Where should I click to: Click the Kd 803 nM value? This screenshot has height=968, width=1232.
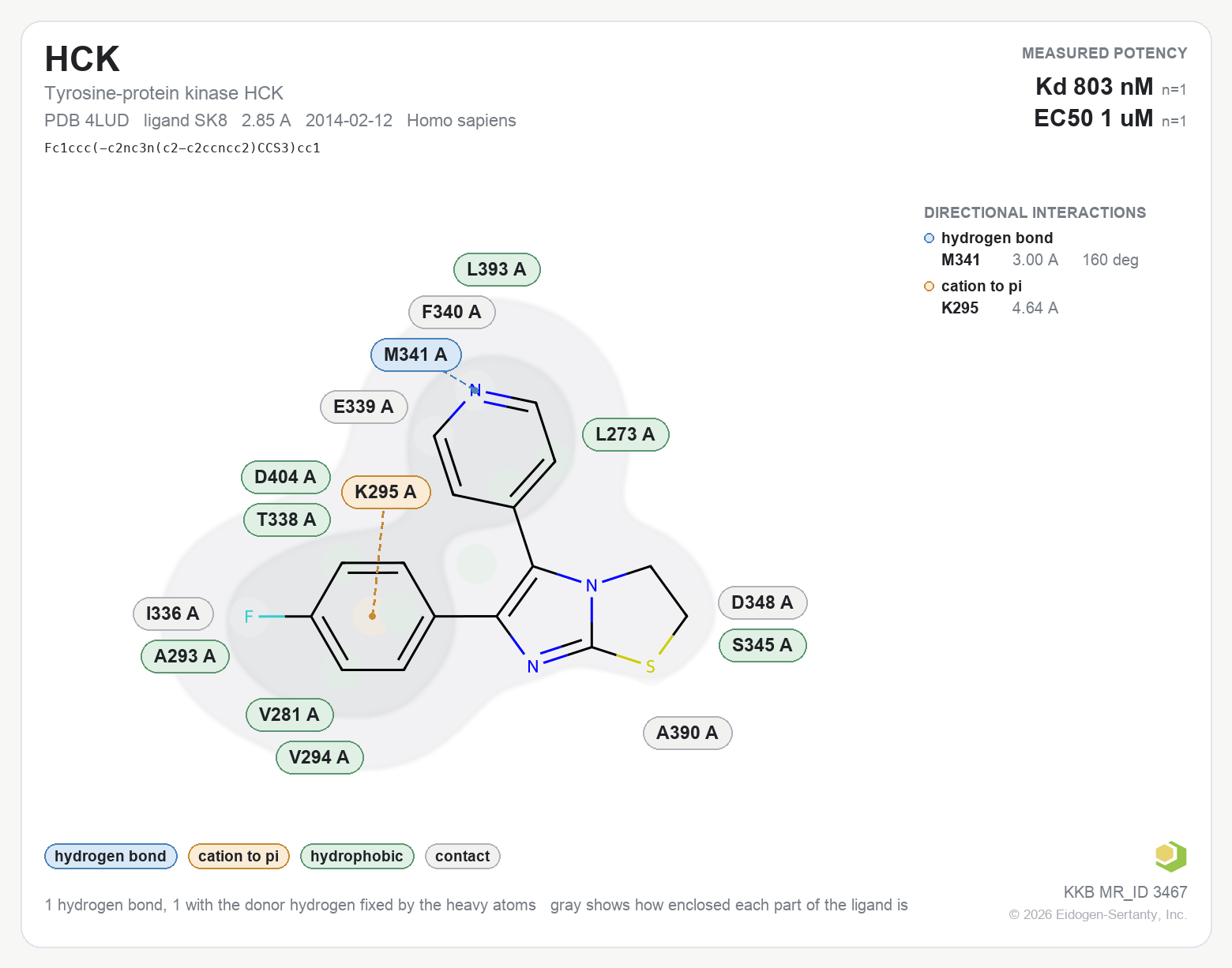[1094, 86]
